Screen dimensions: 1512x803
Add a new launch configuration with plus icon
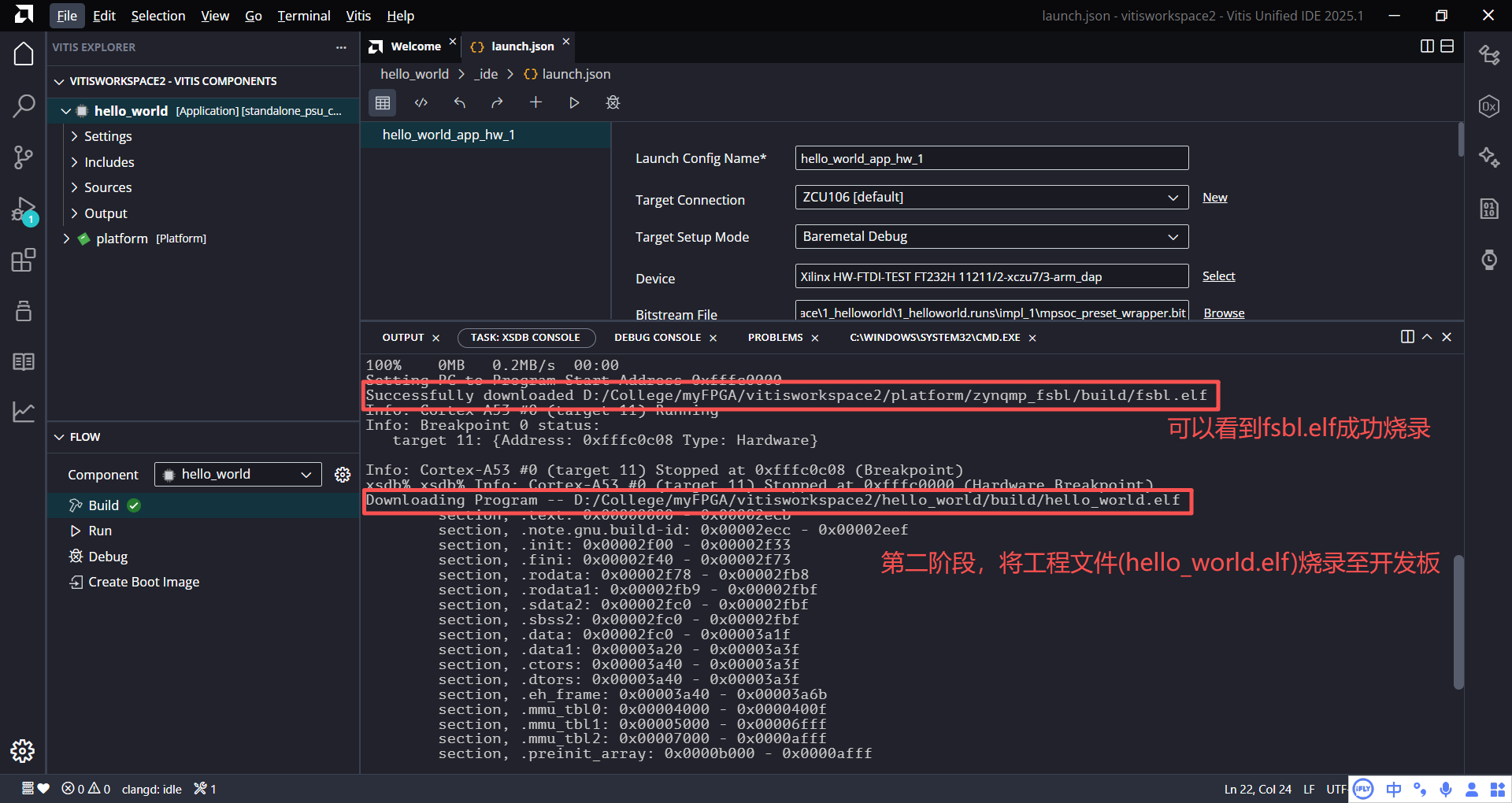click(x=536, y=102)
